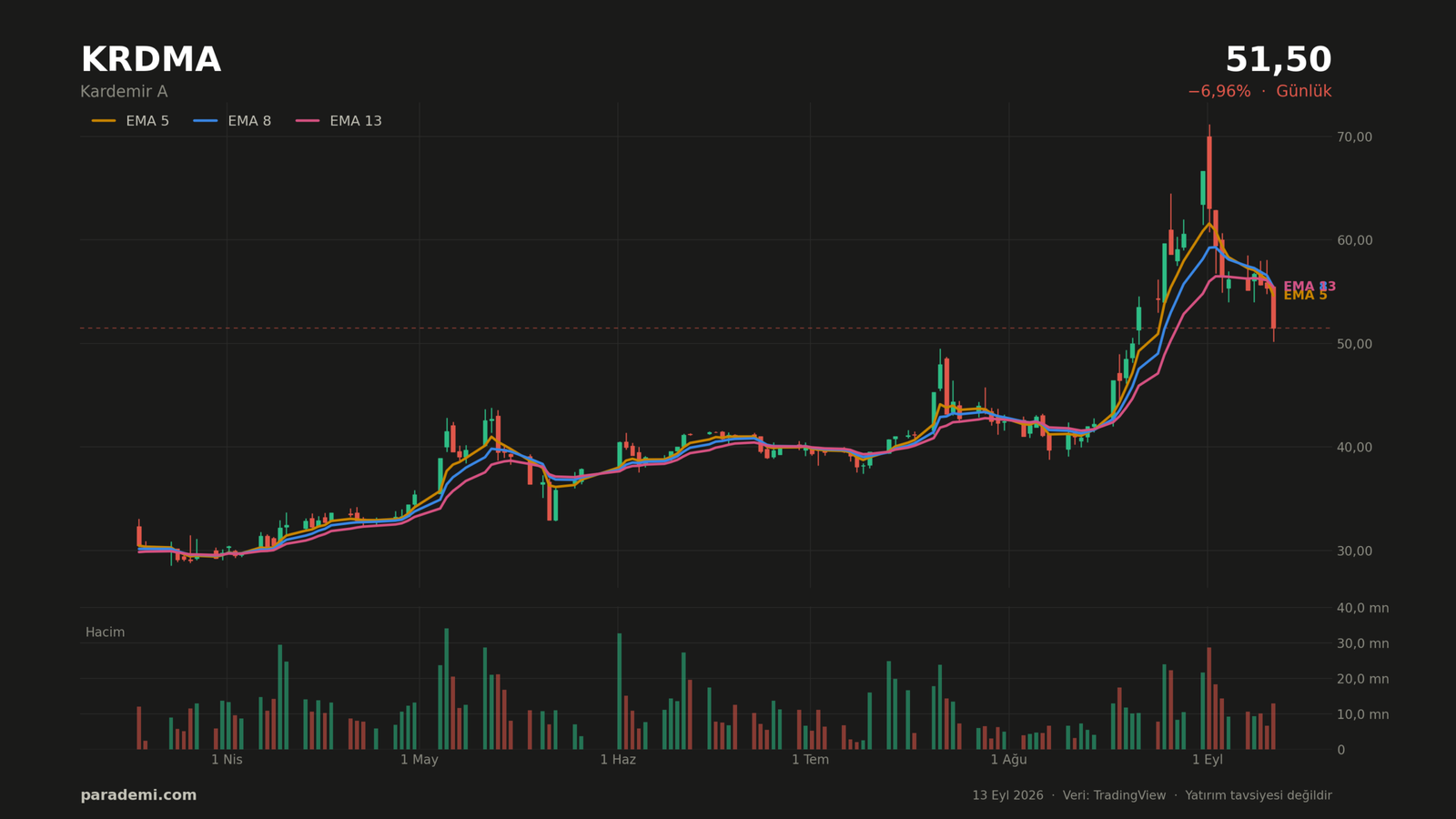The width and height of the screenshot is (1456, 819).
Task: Click the 13 Eyl 2026 TradingView disclaimer text
Action: pos(1152,795)
